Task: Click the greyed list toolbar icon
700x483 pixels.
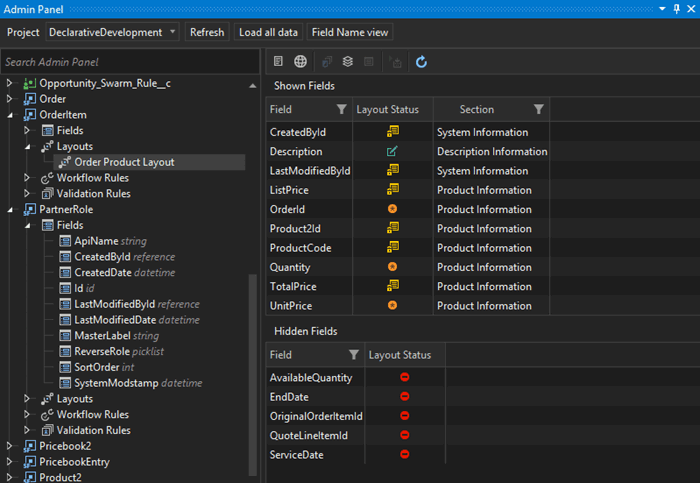Action: [x=368, y=62]
